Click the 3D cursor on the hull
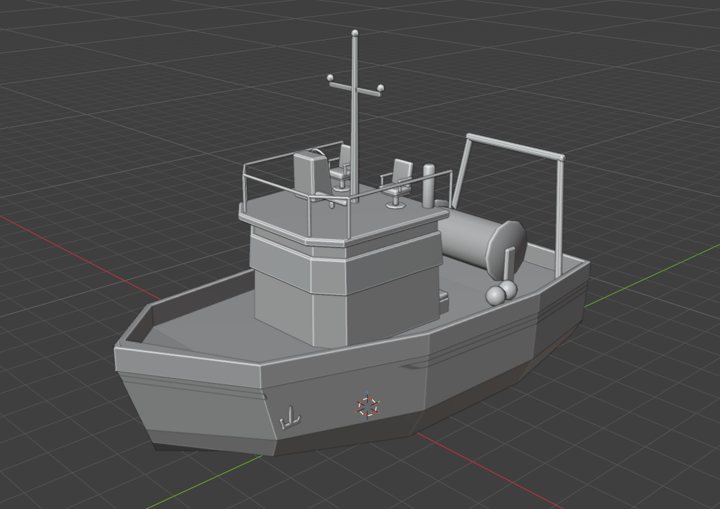720x509 pixels. 367,407
